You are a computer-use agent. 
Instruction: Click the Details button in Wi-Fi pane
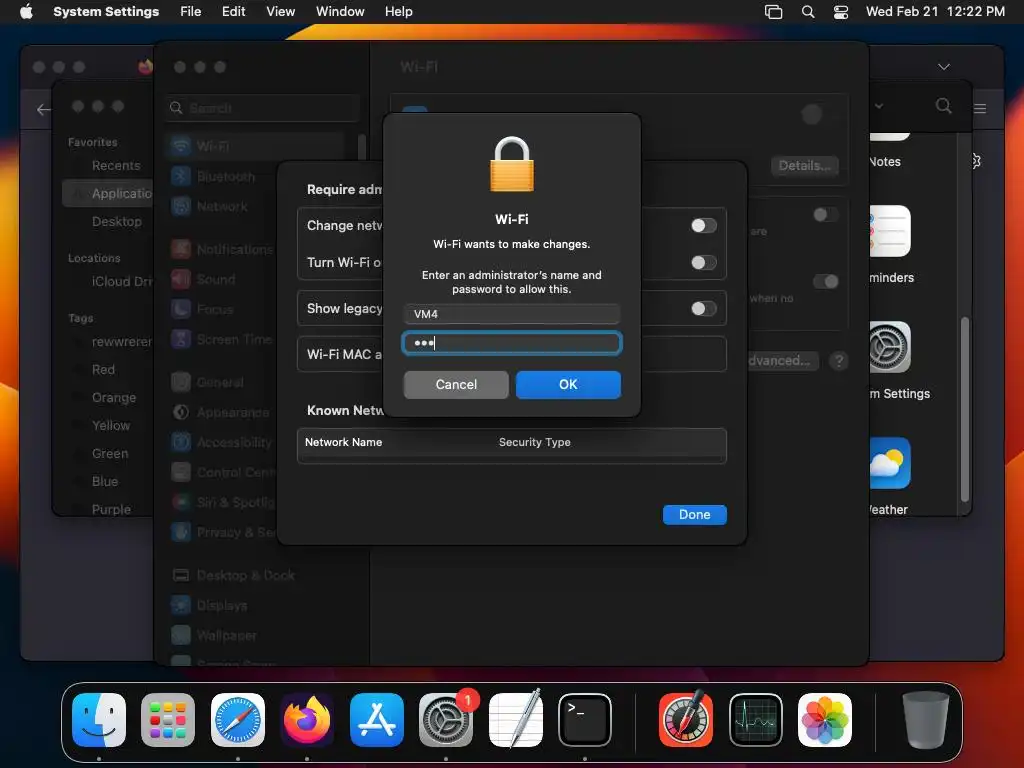tap(804, 166)
